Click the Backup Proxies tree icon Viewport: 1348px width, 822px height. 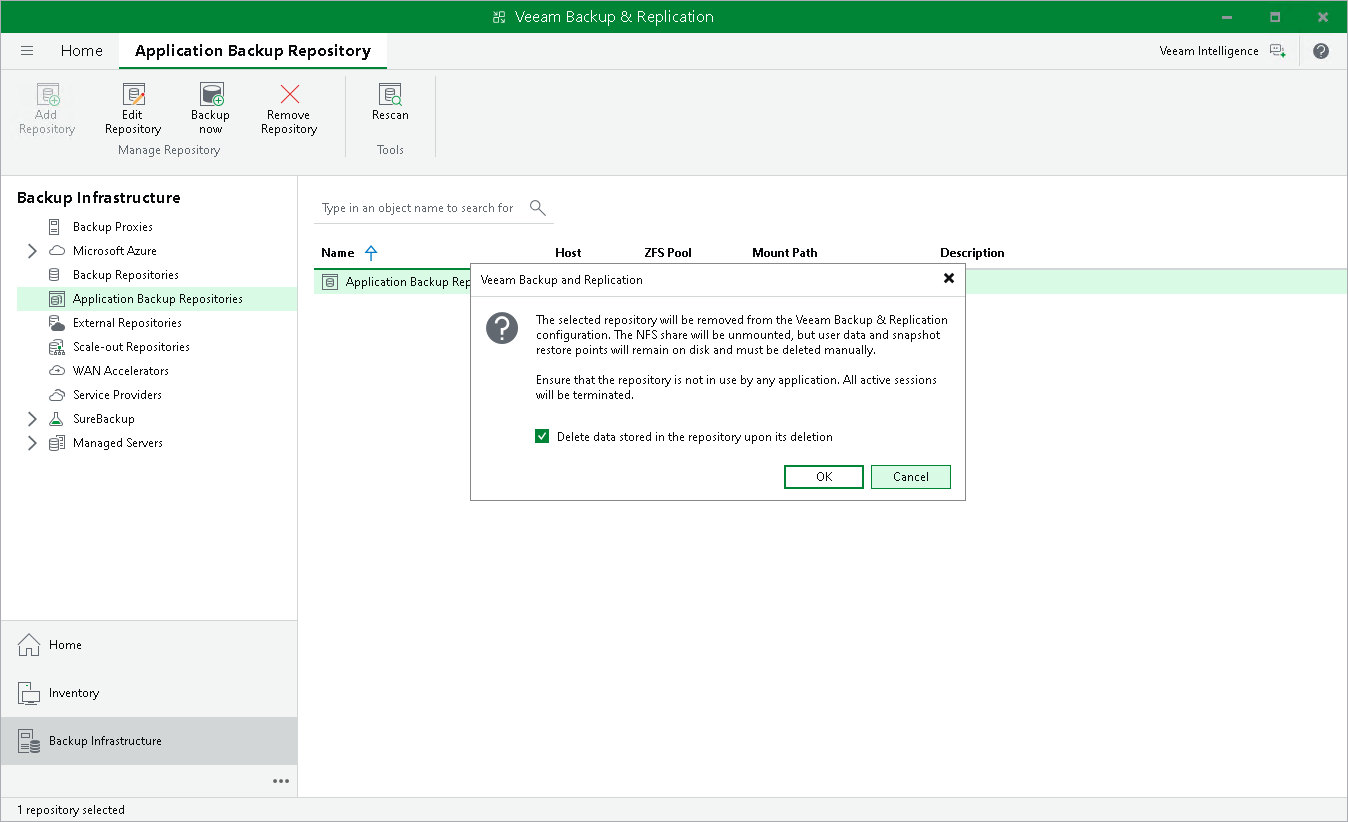pyautogui.click(x=54, y=227)
